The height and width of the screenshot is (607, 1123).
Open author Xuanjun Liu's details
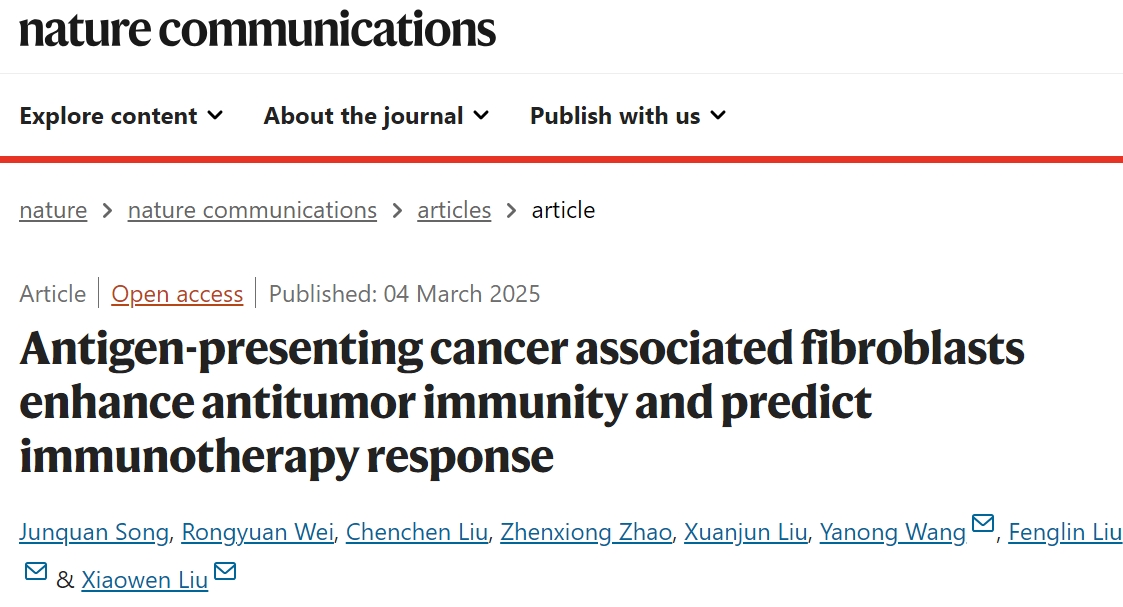[746, 533]
